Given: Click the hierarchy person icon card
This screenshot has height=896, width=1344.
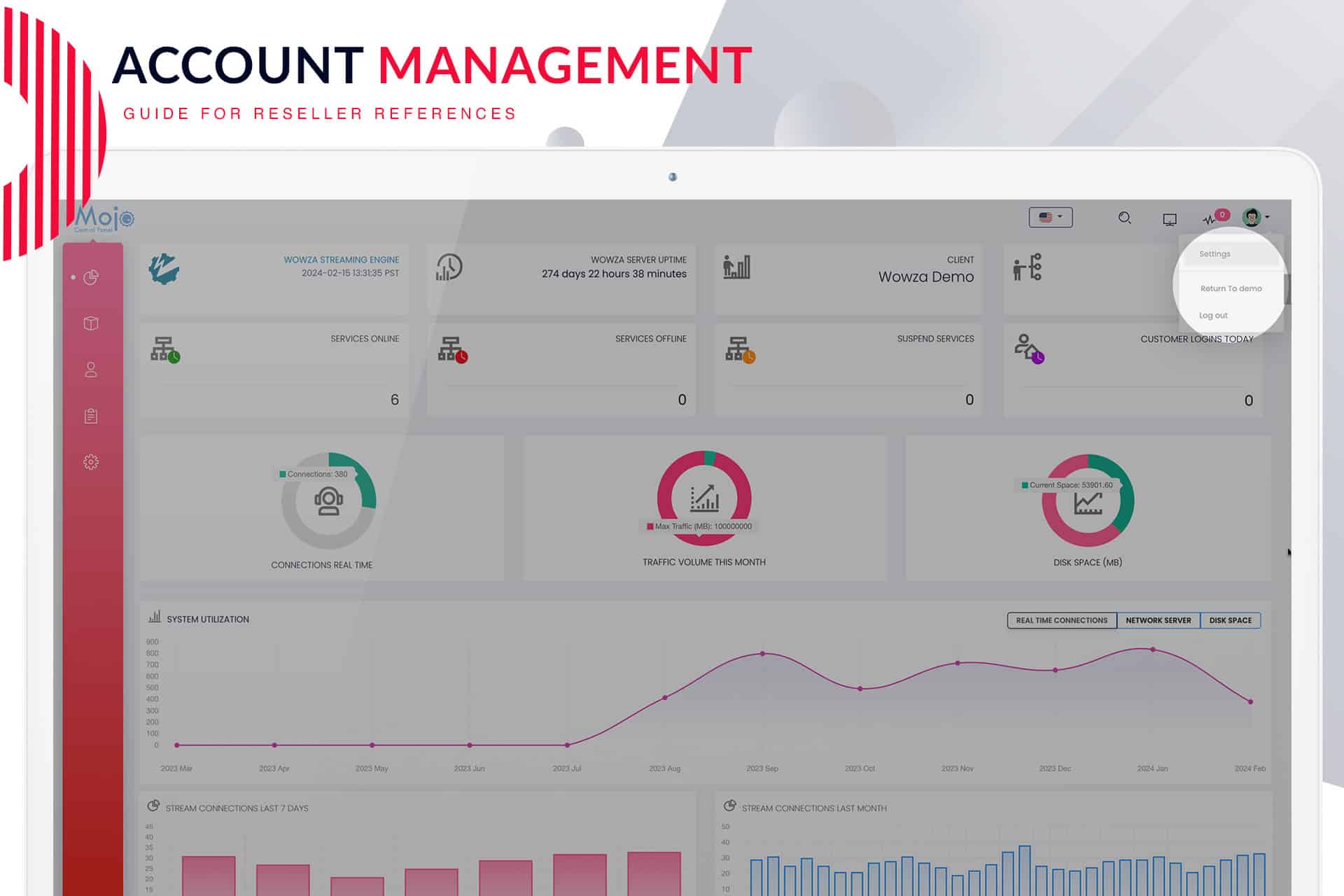Looking at the screenshot, I should click(x=1028, y=267).
